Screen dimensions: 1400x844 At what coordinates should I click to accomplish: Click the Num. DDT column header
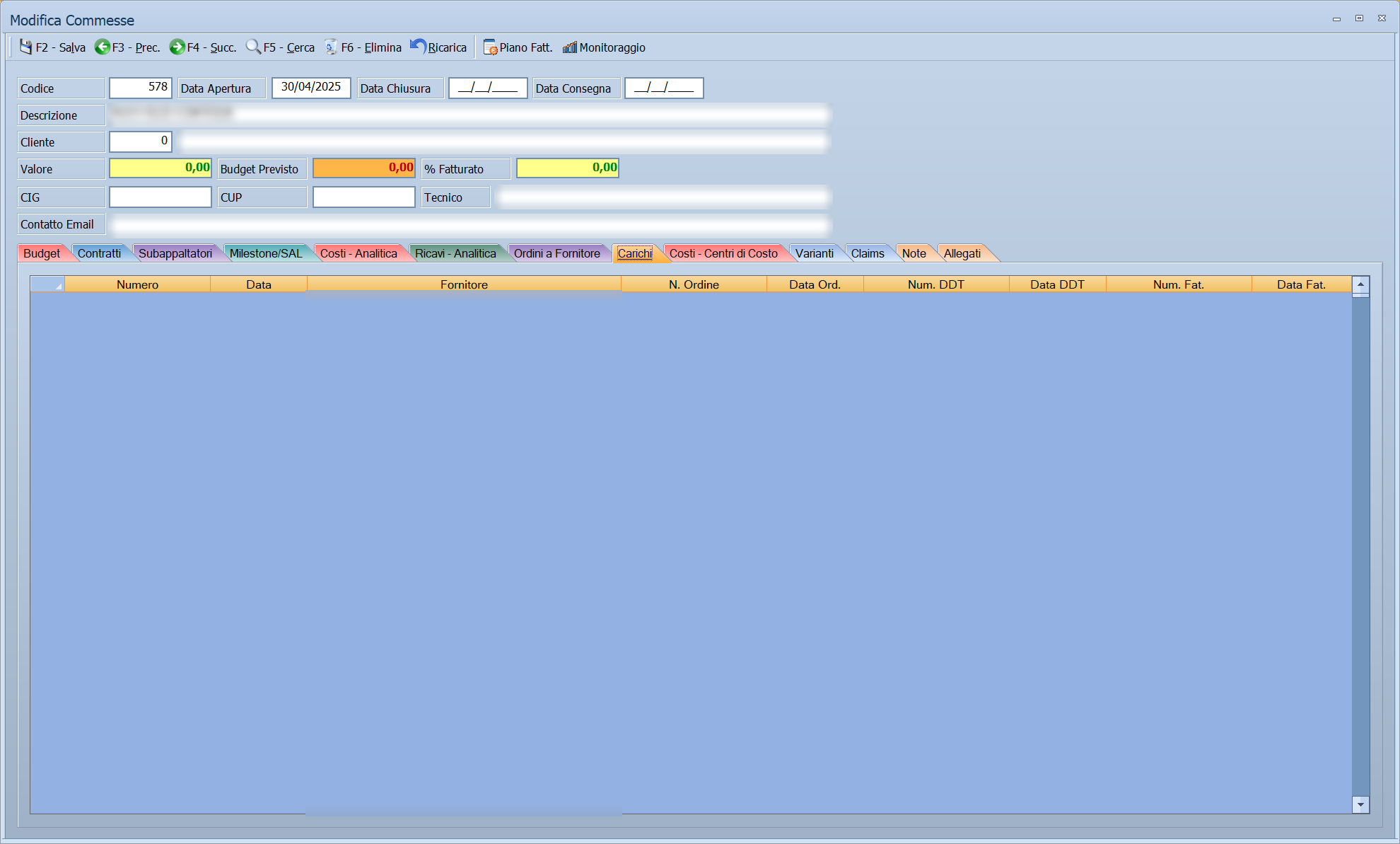click(936, 284)
